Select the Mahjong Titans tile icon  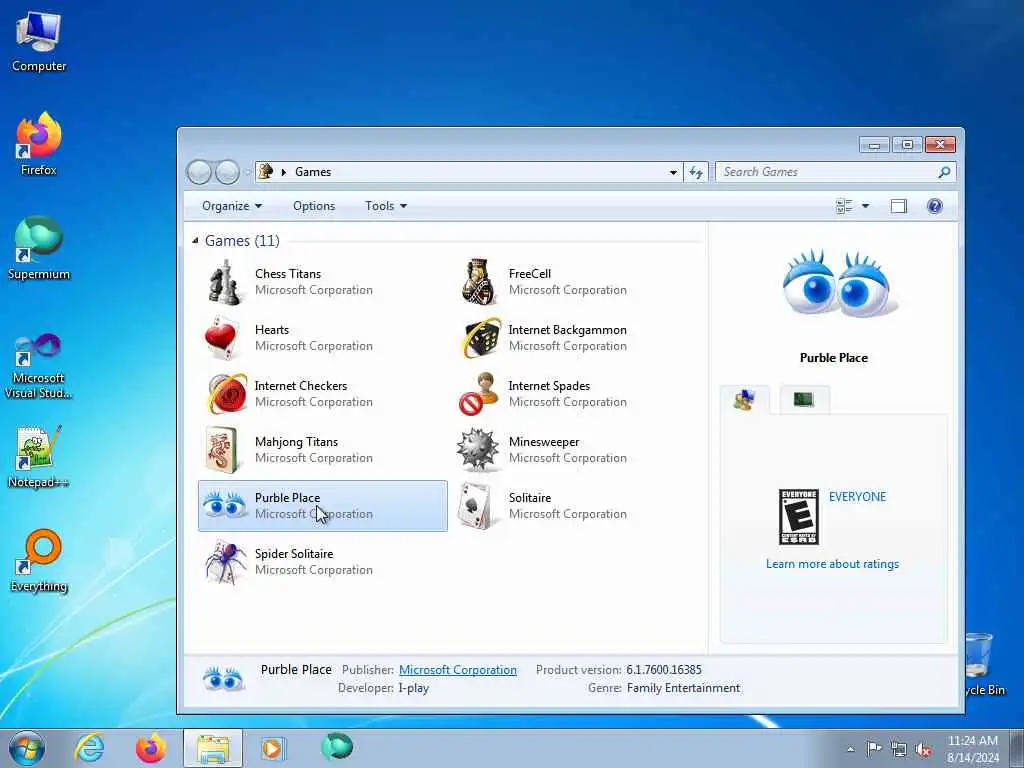221,450
